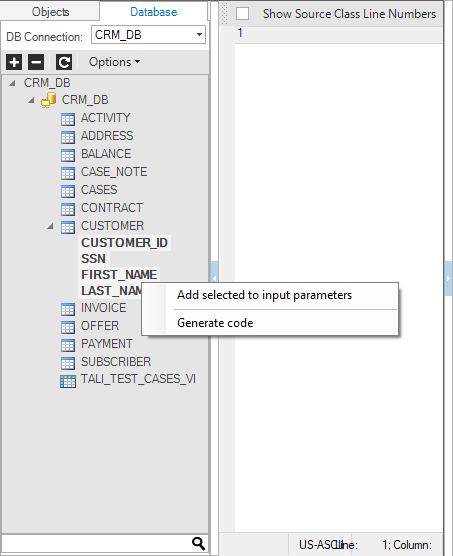Click the SUBSCRIBER table icon

[x=68, y=363]
